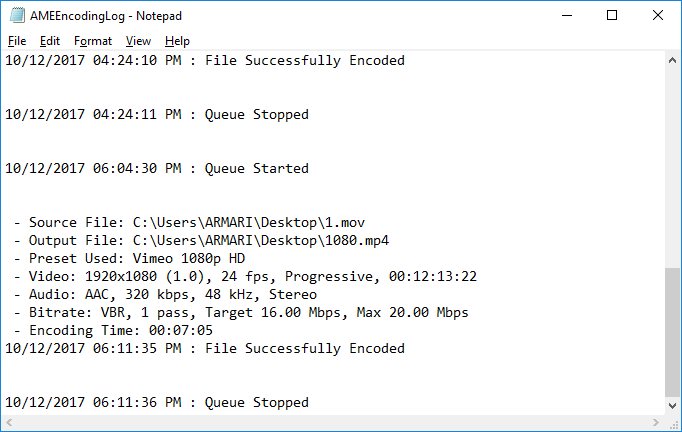Click the scroll up arrow
The width and height of the screenshot is (682, 432).
pyautogui.click(x=673, y=61)
